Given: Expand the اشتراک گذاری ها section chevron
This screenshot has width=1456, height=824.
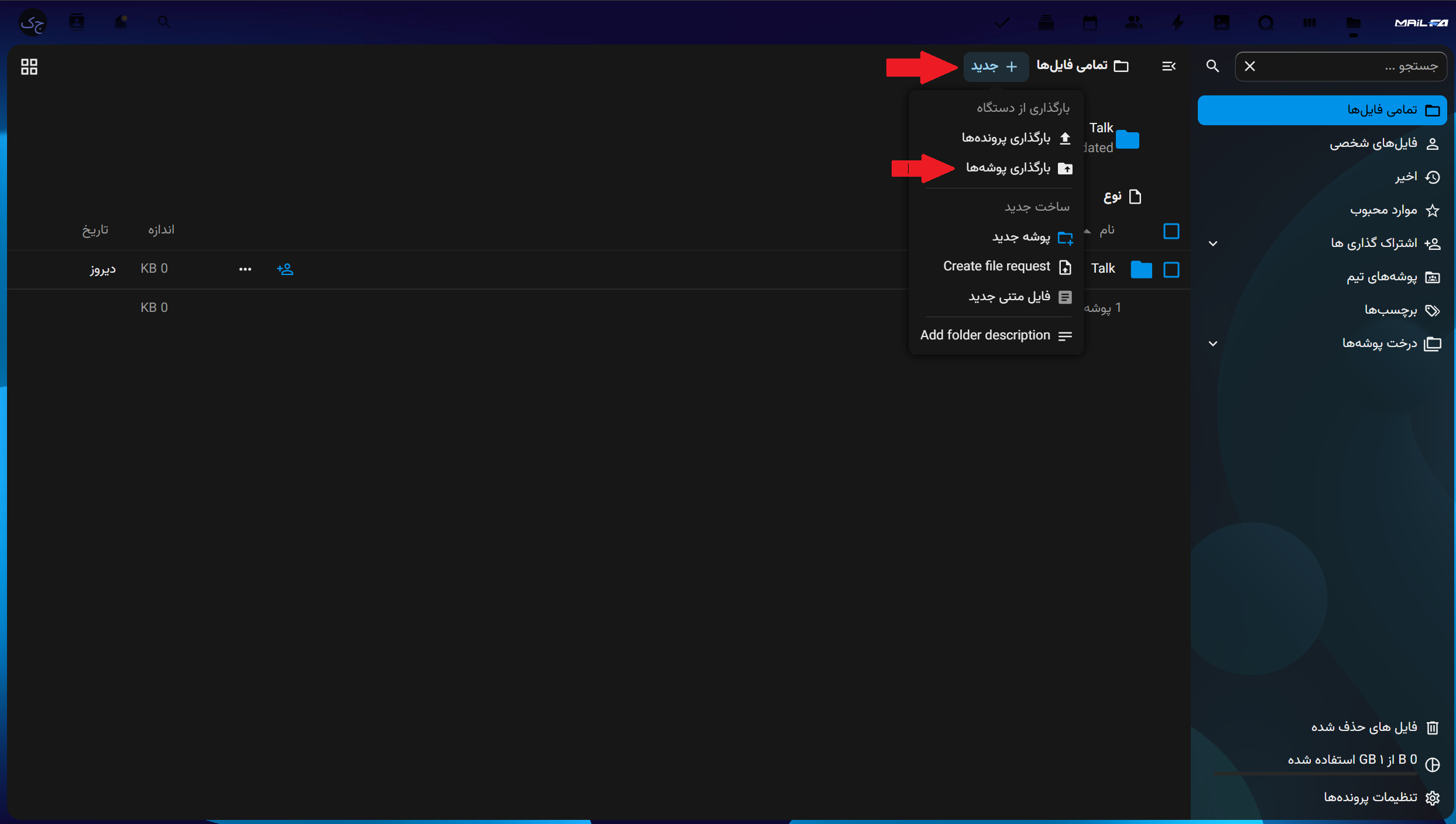Looking at the screenshot, I should 1213,243.
